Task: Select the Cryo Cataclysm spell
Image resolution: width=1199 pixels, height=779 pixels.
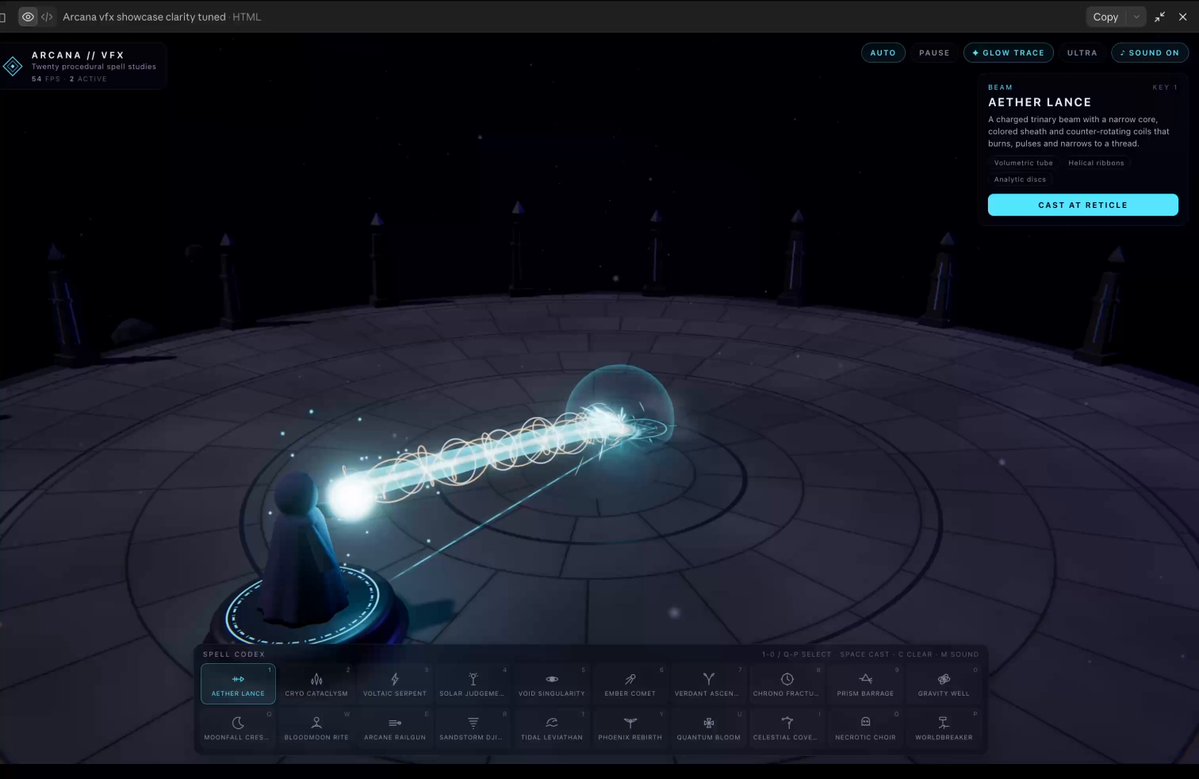Action: pos(317,683)
